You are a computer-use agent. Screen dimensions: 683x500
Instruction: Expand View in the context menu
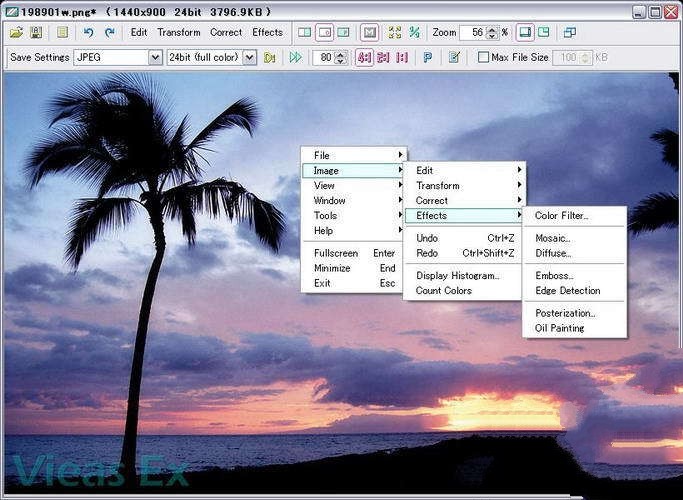click(353, 185)
